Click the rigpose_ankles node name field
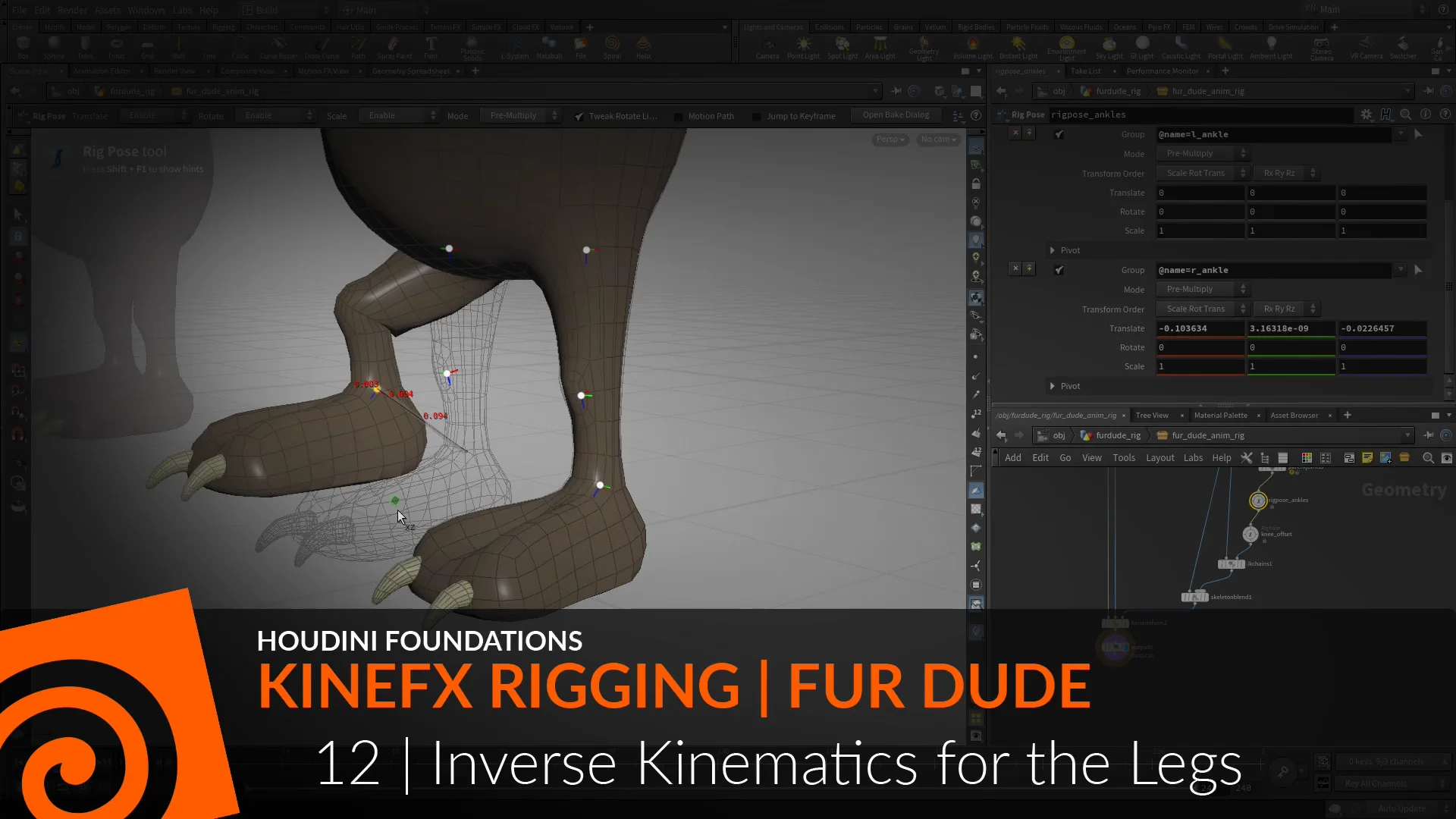 pos(1201,115)
